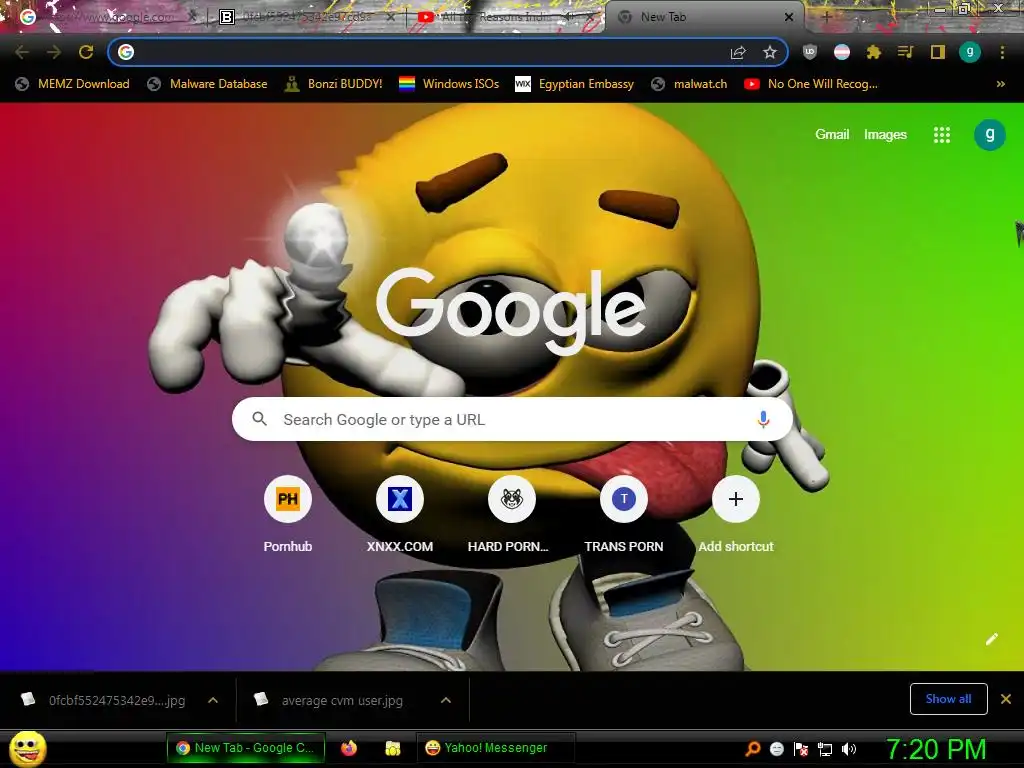Switch to New Tab - Google Chrome taskbar button

pos(246,748)
